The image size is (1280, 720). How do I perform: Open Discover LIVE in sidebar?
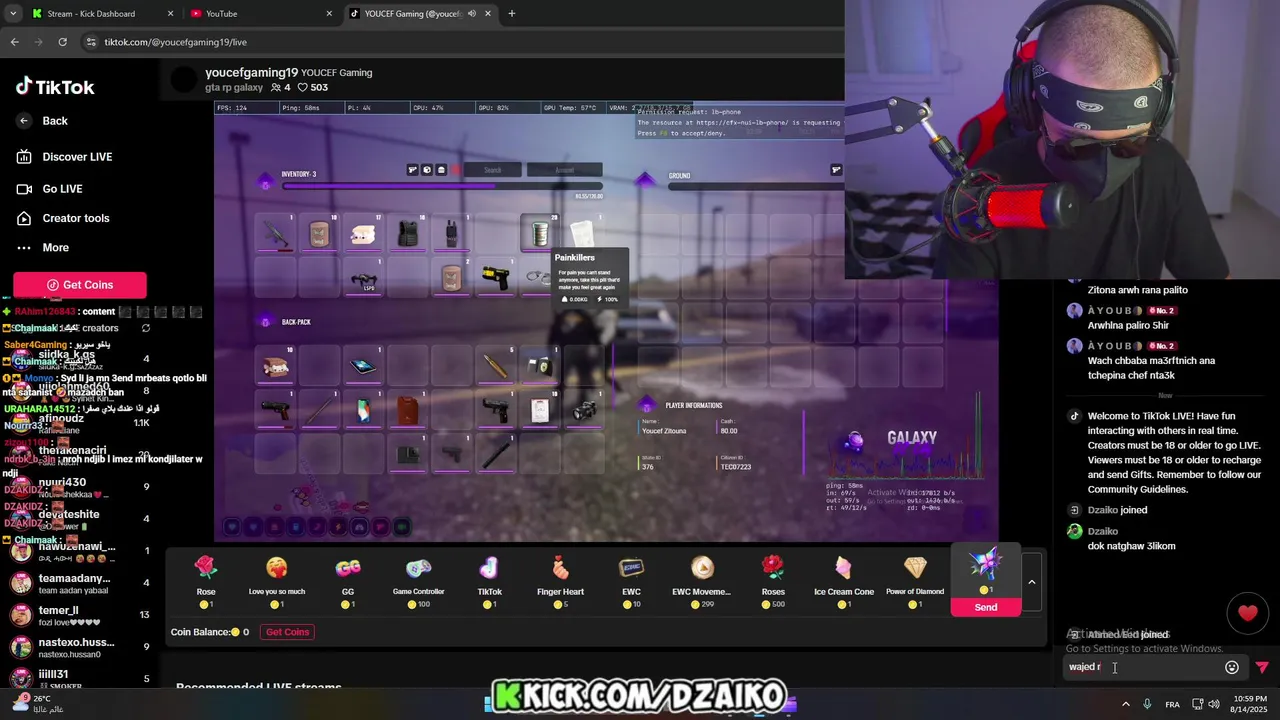64,157
